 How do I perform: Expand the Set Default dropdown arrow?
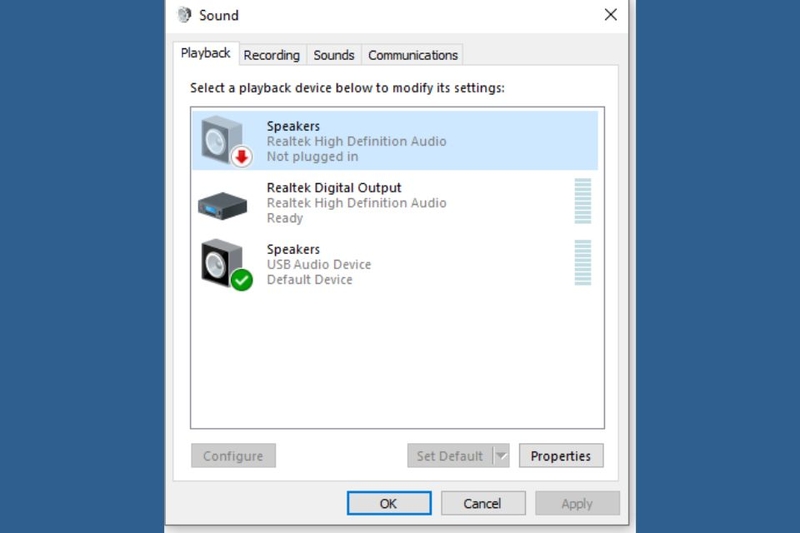502,455
